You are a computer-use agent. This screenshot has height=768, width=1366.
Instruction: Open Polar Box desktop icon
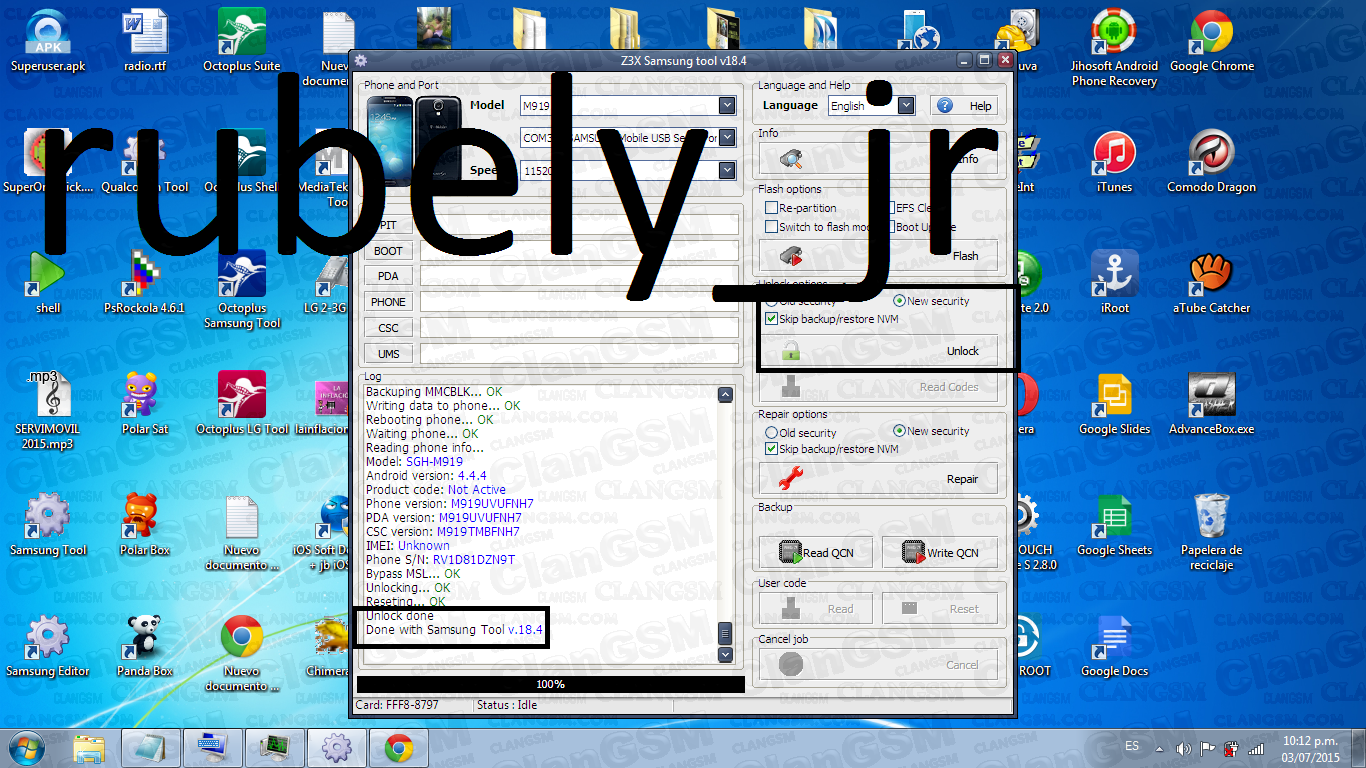pyautogui.click(x=145, y=525)
